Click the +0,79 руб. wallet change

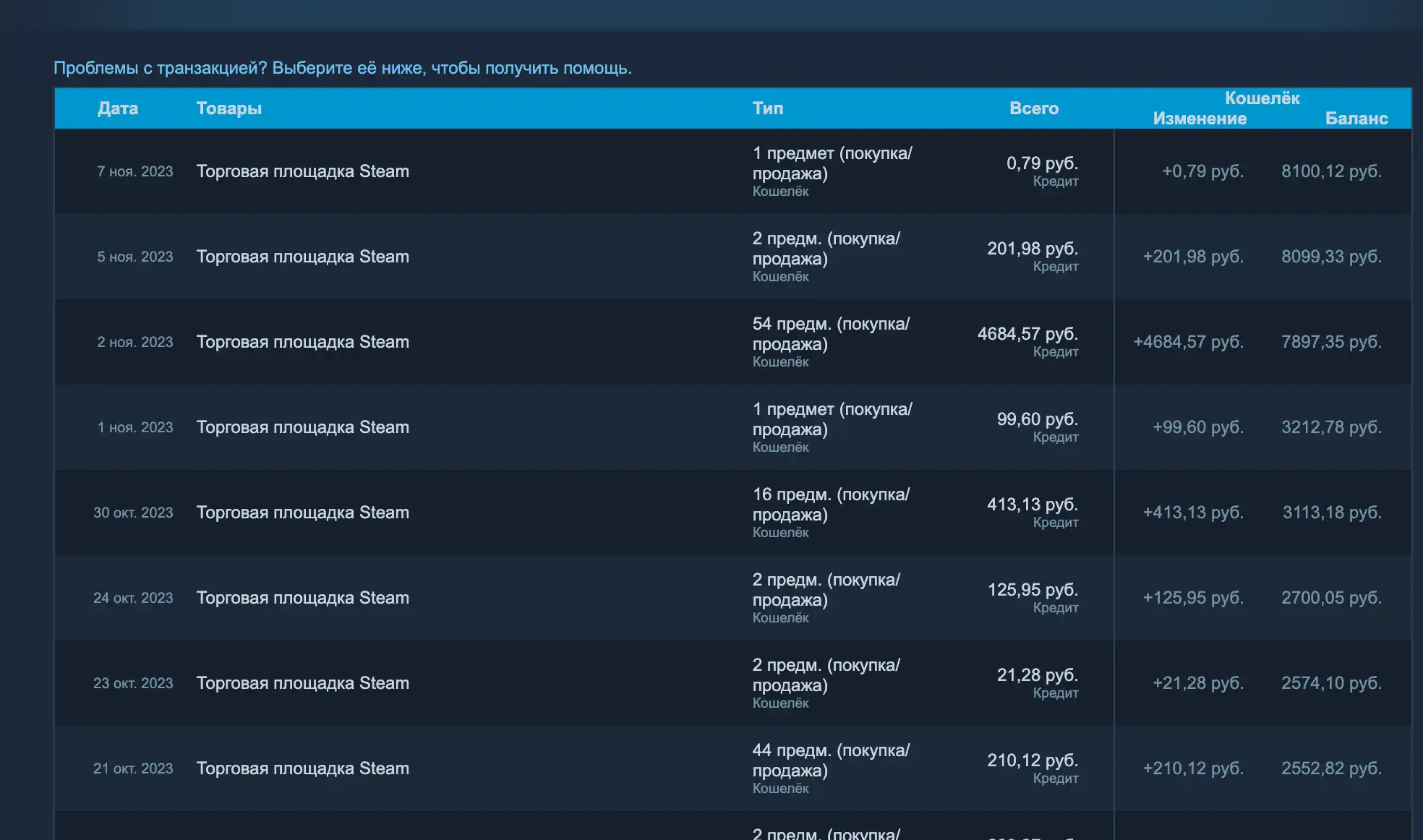[1203, 171]
